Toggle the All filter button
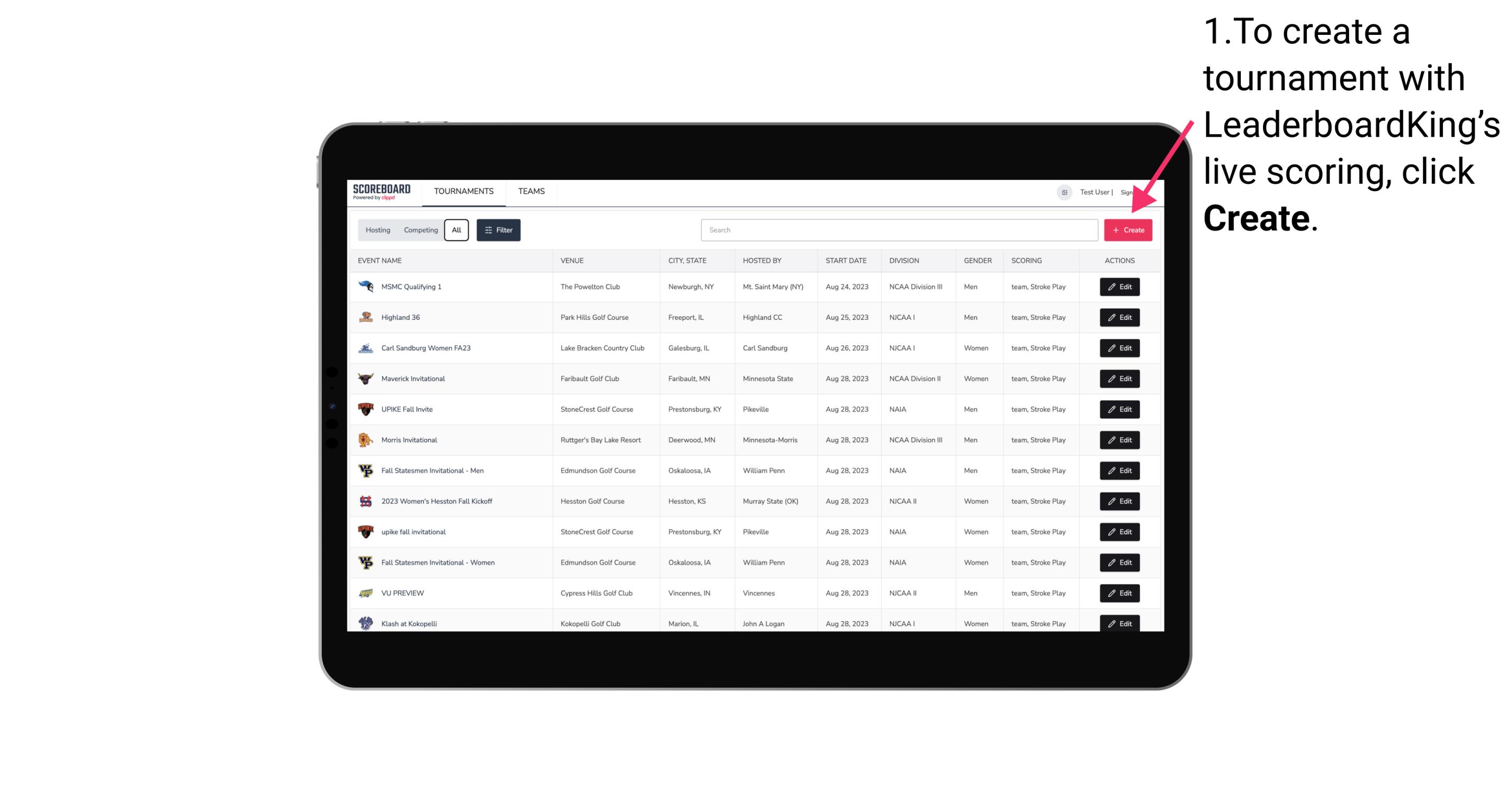This screenshot has width=1509, height=812. 456,230
